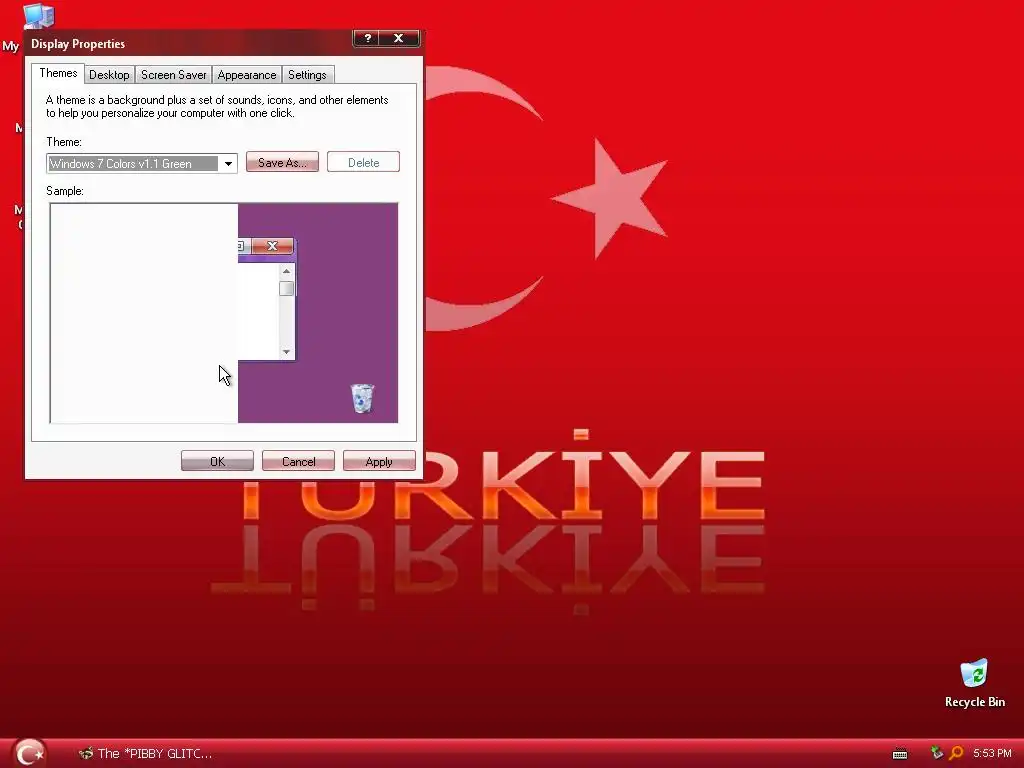The height and width of the screenshot is (768, 1024).
Task: Click Cancel in Display Properties
Action: click(298, 461)
